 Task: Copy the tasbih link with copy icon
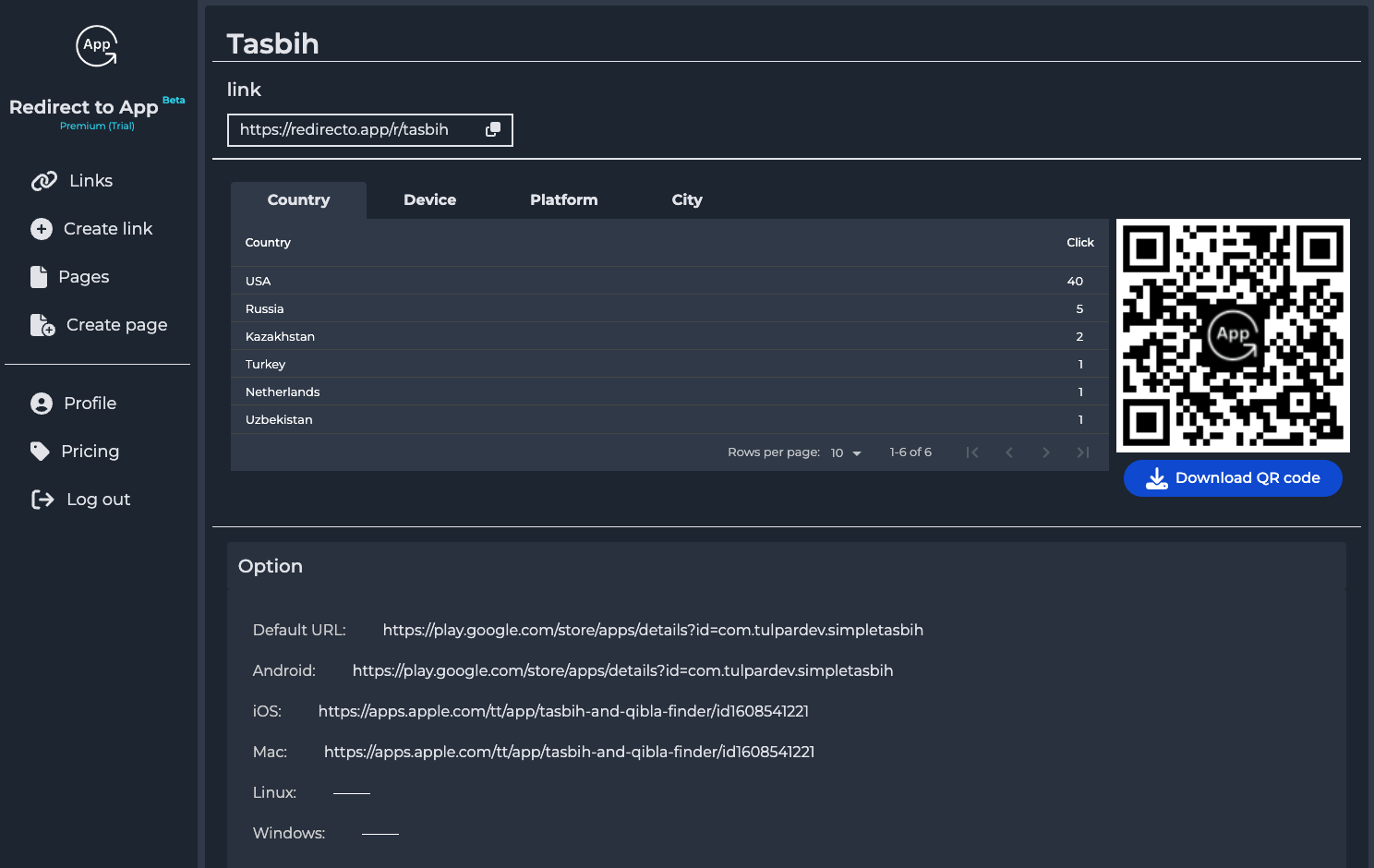click(493, 129)
